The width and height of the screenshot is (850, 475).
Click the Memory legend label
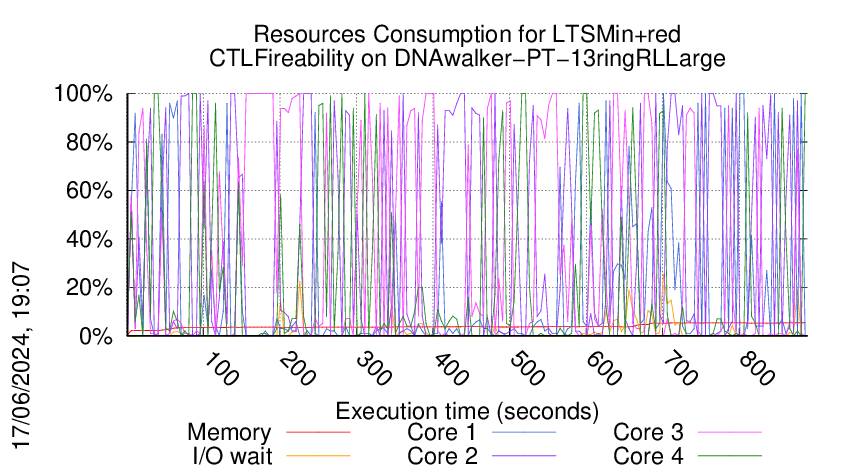pyautogui.click(x=229, y=433)
